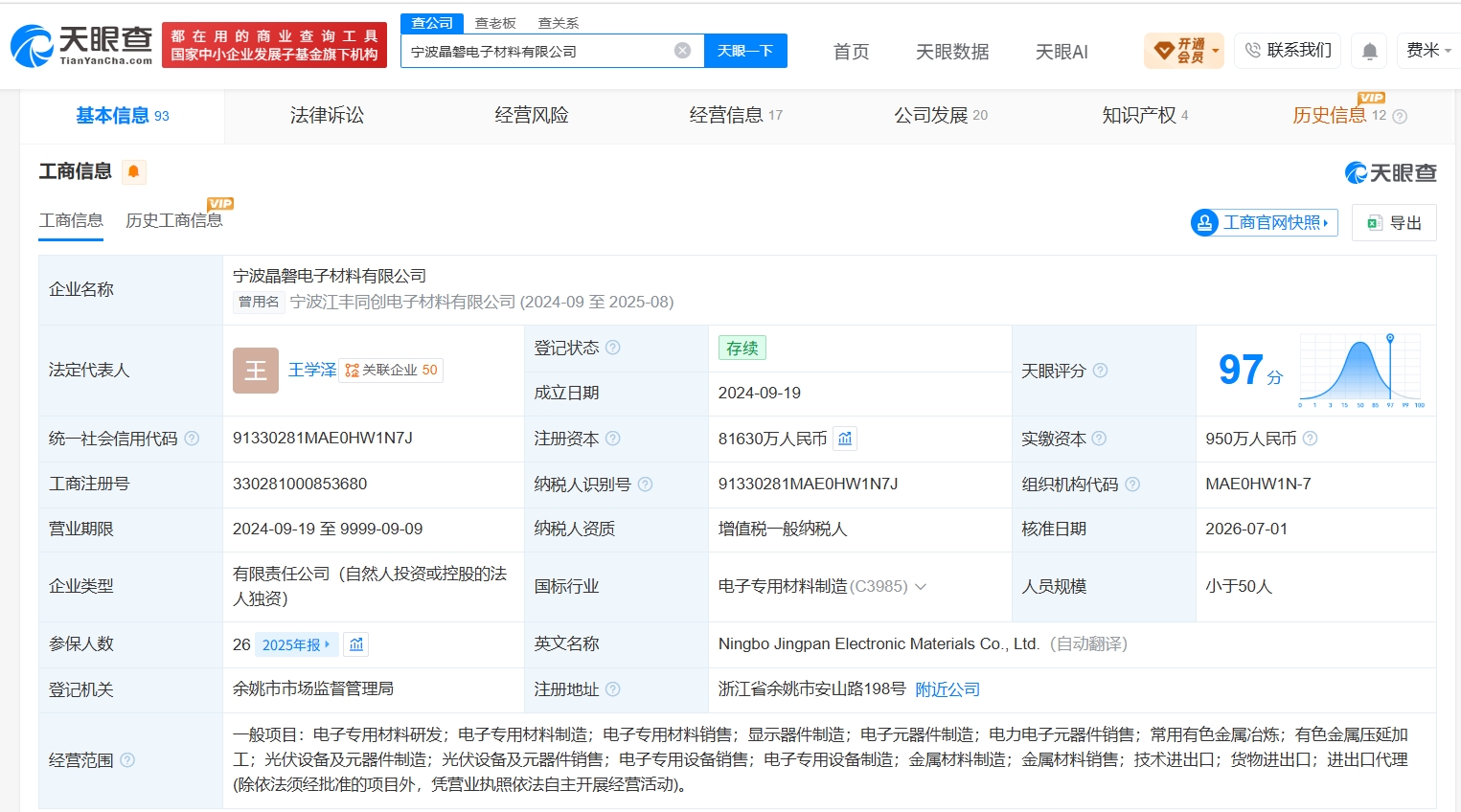
Task: Open legal representative 王学泽 link
Action: [x=312, y=371]
